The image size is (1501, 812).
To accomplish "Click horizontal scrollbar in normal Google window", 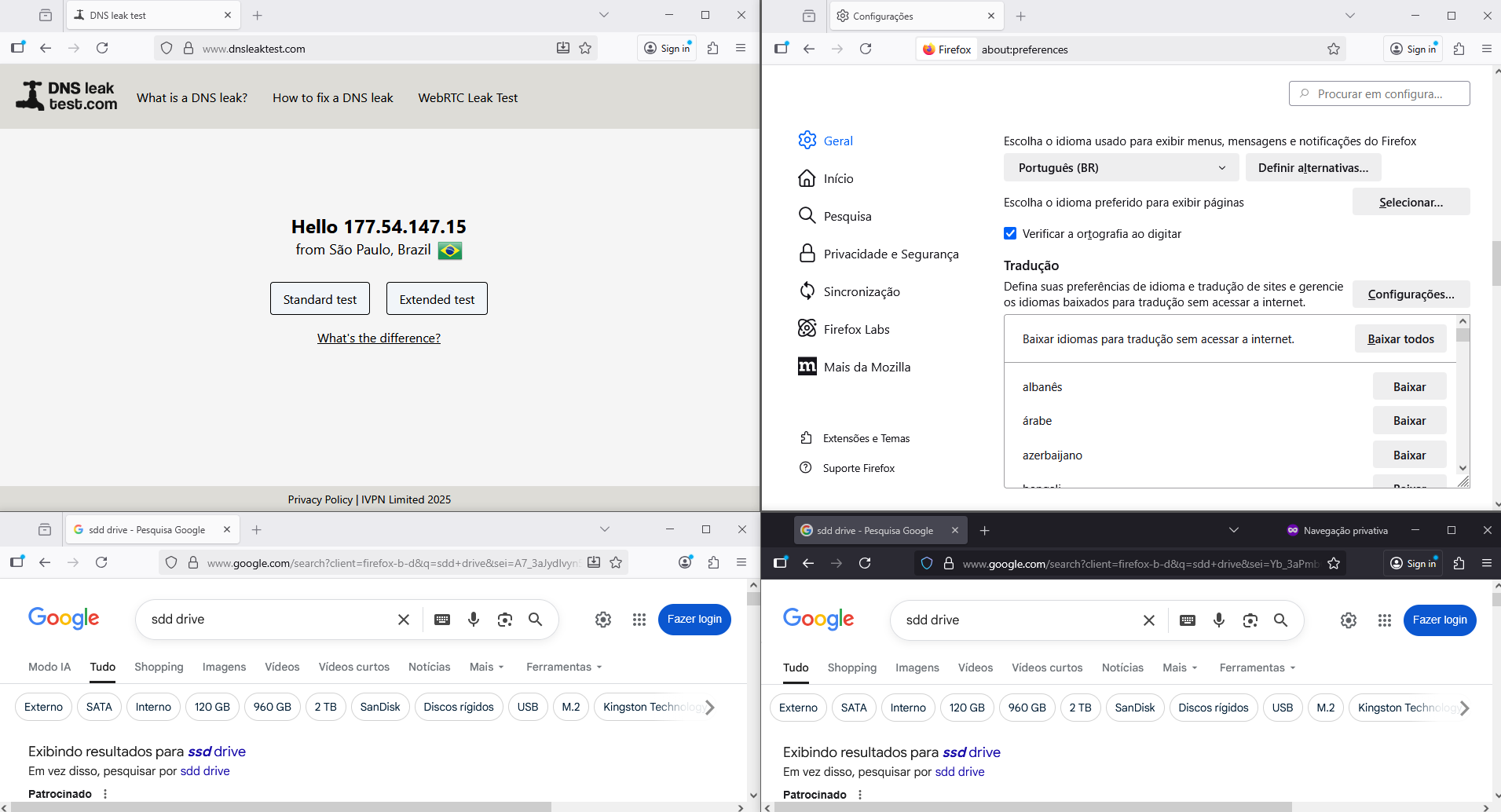I will pyautogui.click(x=280, y=807).
